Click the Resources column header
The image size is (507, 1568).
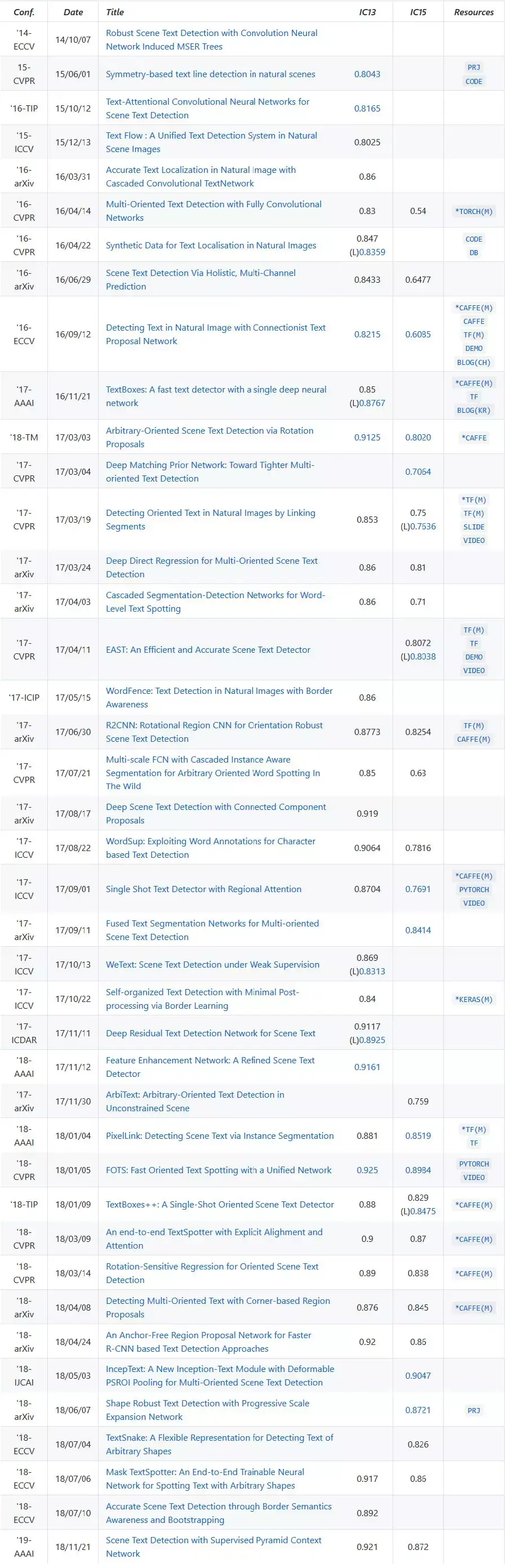(473, 12)
